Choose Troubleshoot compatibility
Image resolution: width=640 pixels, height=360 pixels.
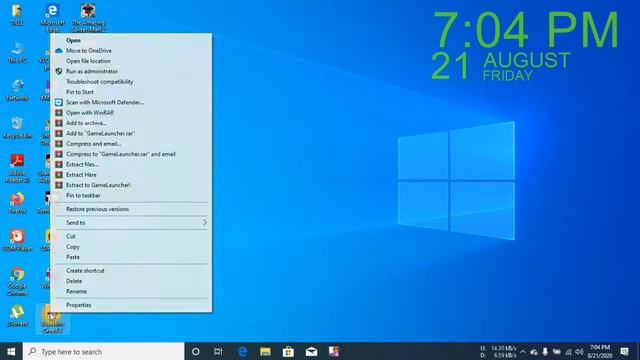click(131, 82)
